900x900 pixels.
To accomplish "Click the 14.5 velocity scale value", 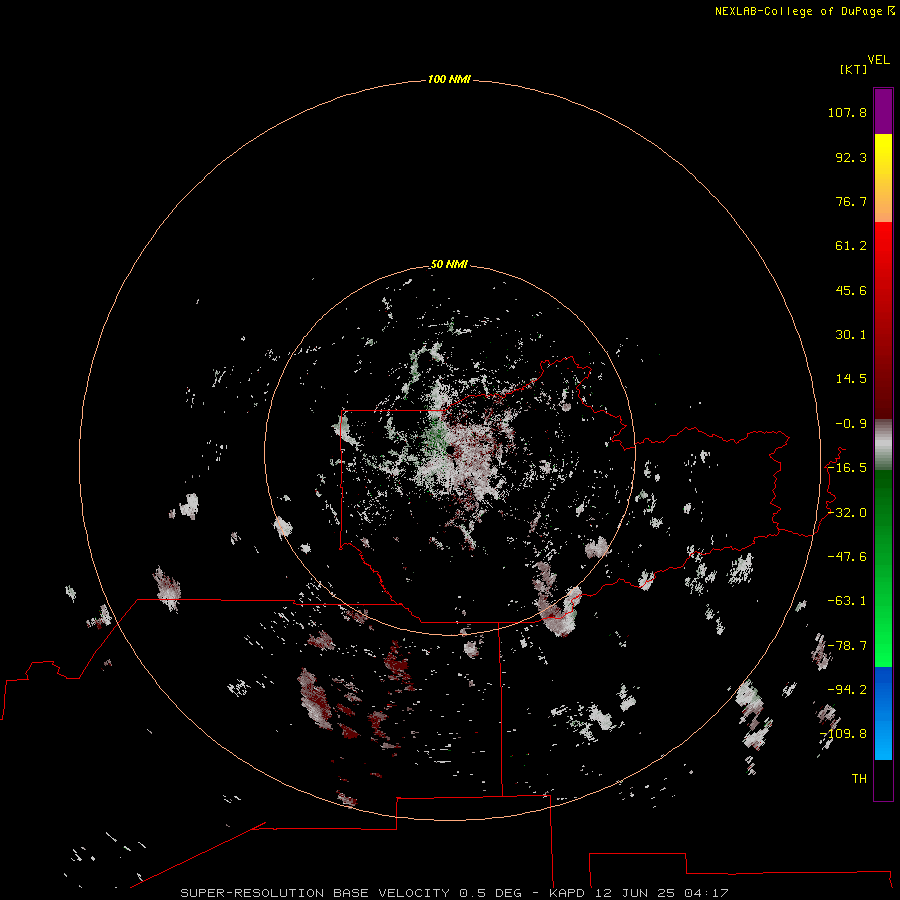I will point(851,379).
